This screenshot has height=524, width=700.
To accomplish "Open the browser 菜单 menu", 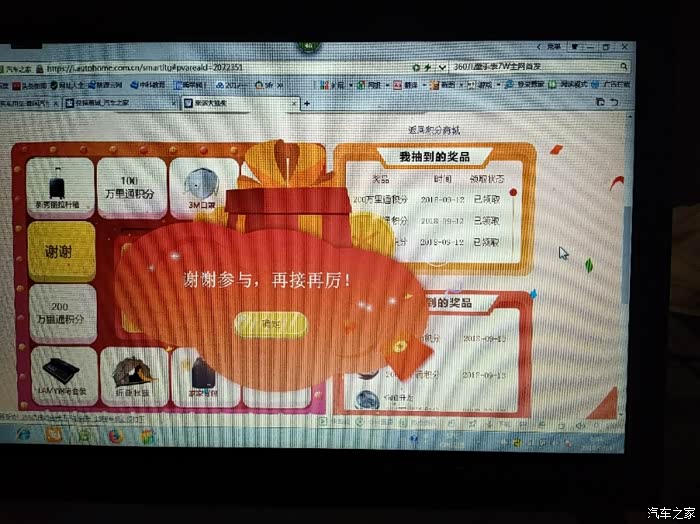I will 554,46.
